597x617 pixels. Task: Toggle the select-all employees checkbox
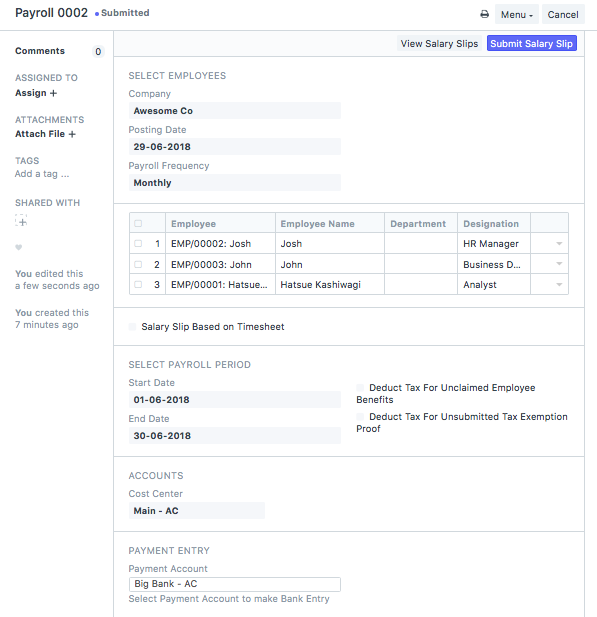pos(138,224)
